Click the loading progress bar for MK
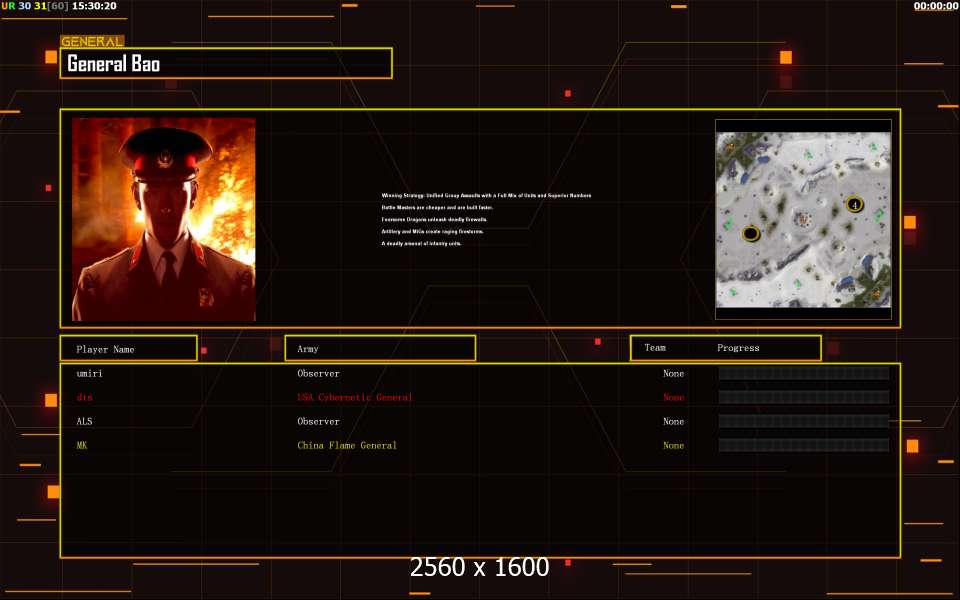 point(804,445)
